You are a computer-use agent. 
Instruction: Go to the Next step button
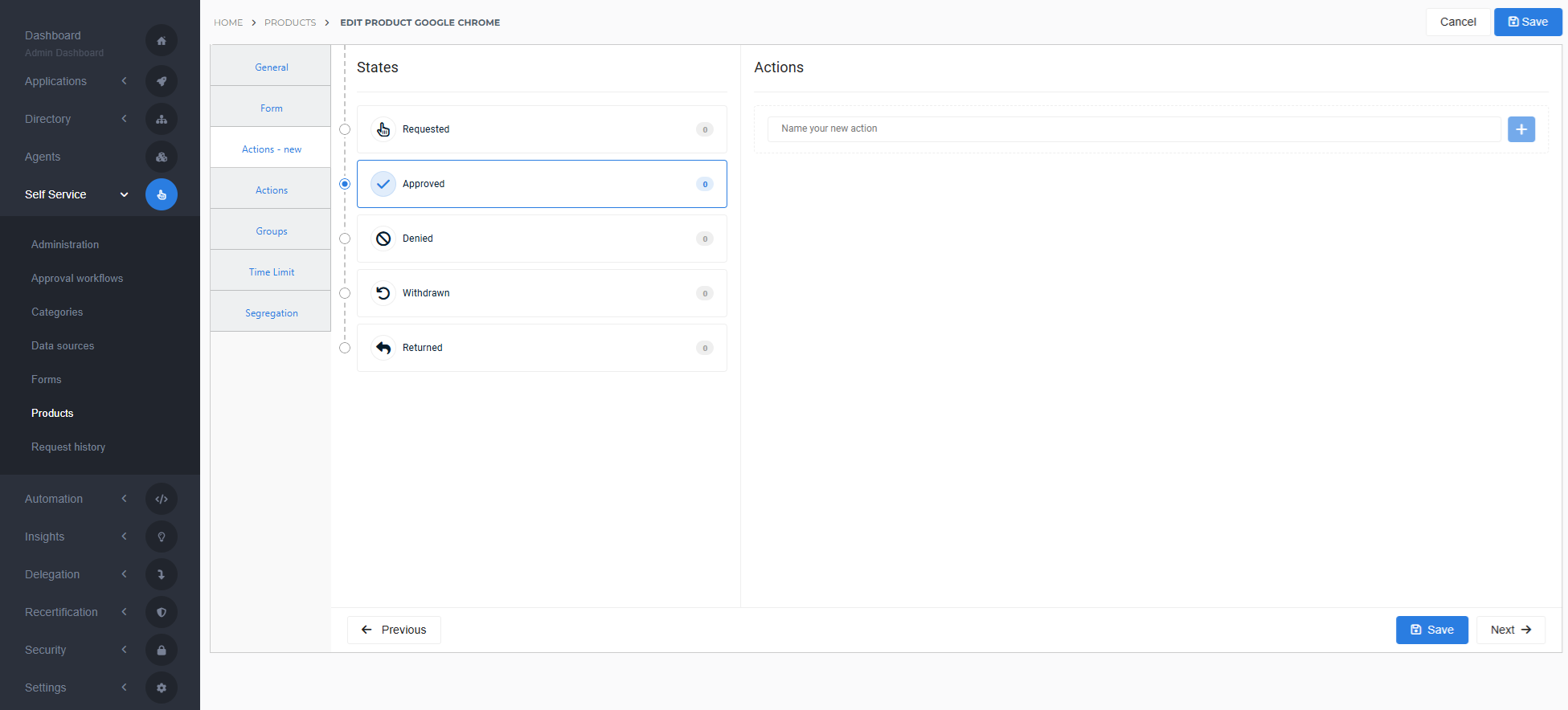(x=1510, y=630)
